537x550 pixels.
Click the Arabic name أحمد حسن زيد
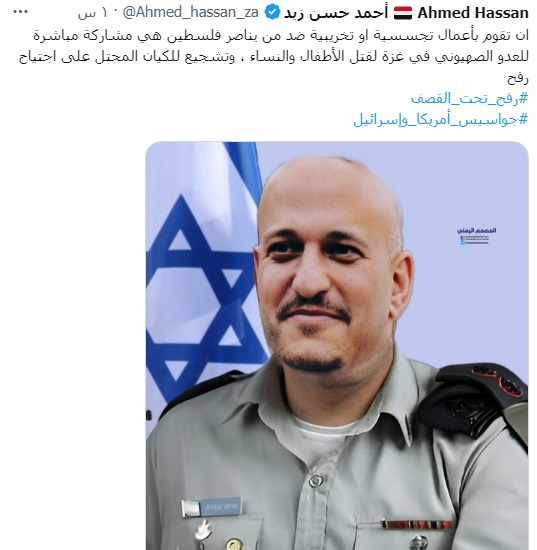click(x=336, y=13)
